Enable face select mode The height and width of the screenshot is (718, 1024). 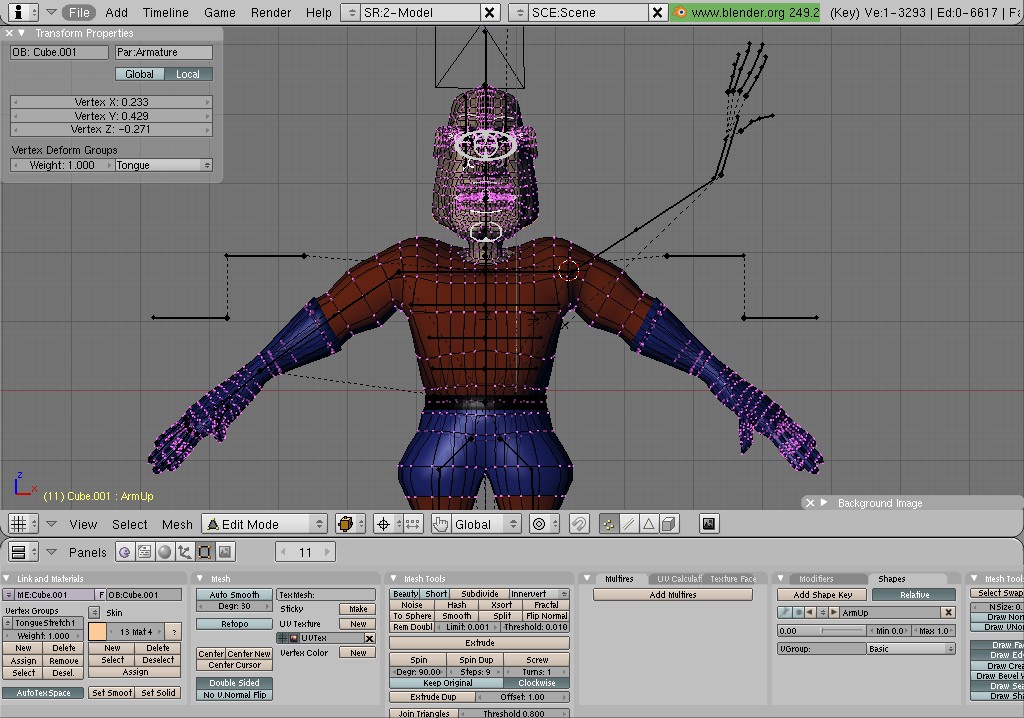click(649, 524)
